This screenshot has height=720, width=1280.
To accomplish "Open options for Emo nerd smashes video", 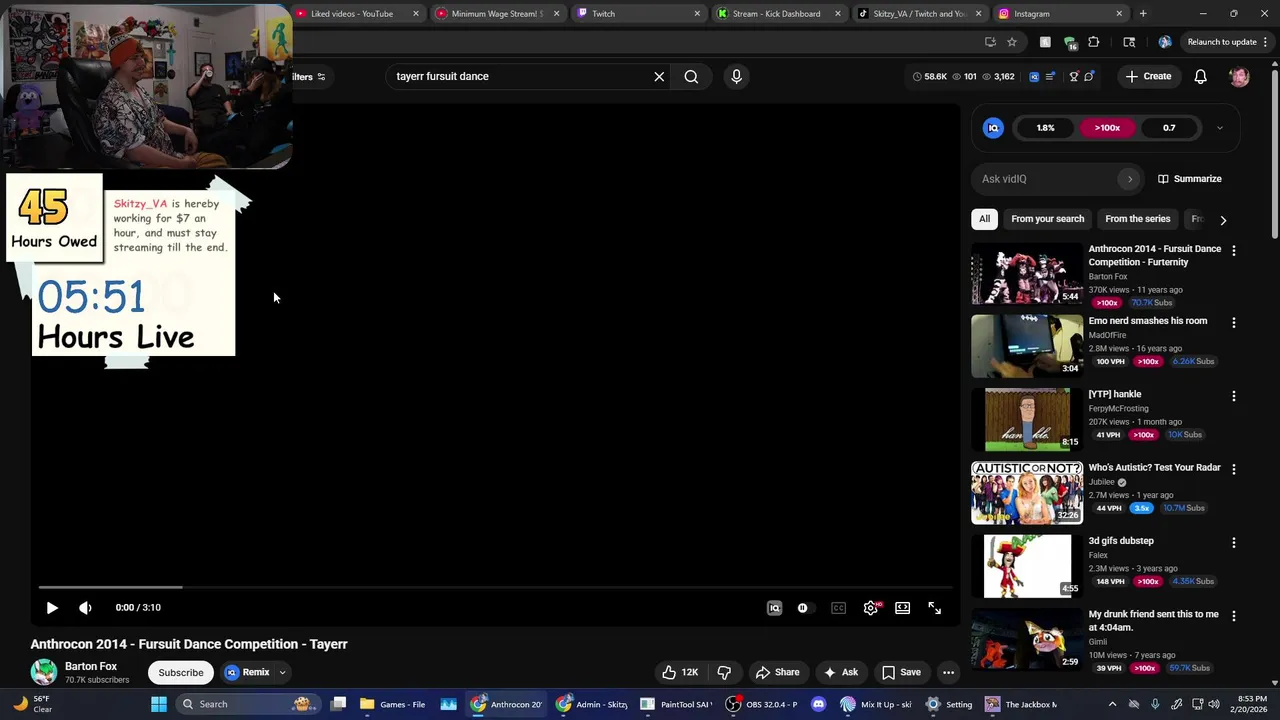I will [x=1233, y=323].
